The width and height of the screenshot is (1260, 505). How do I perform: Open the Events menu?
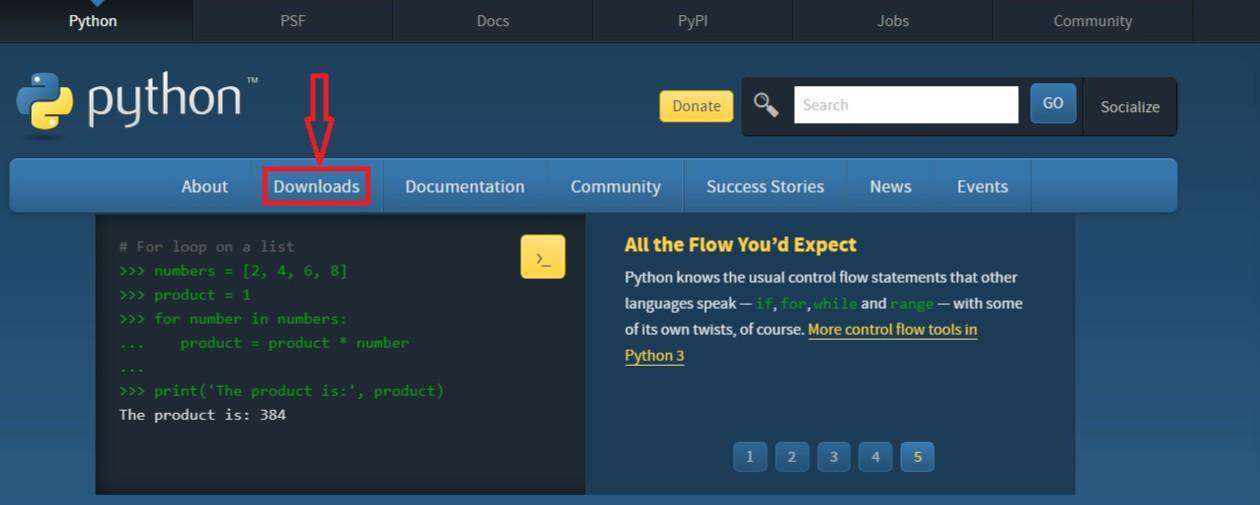[982, 186]
